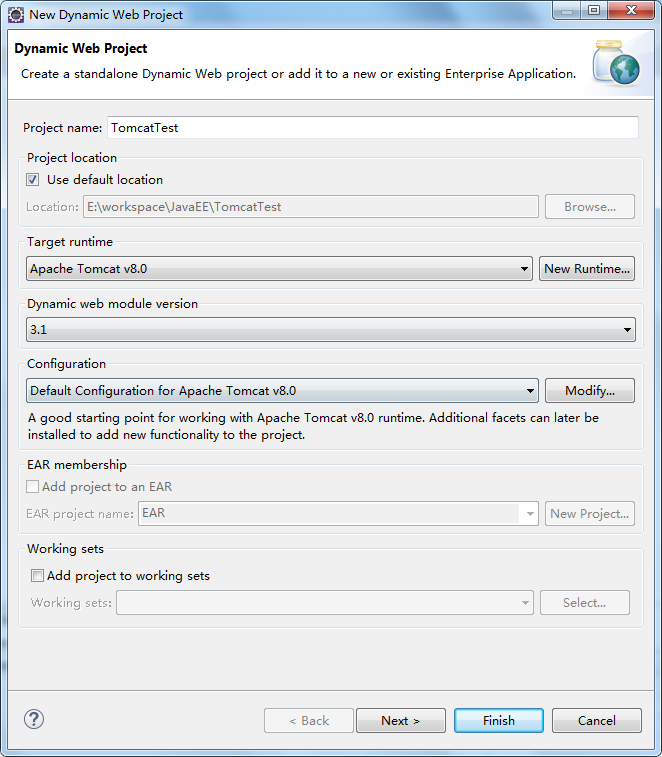Click the web project jar globe icon

[x=615, y=63]
